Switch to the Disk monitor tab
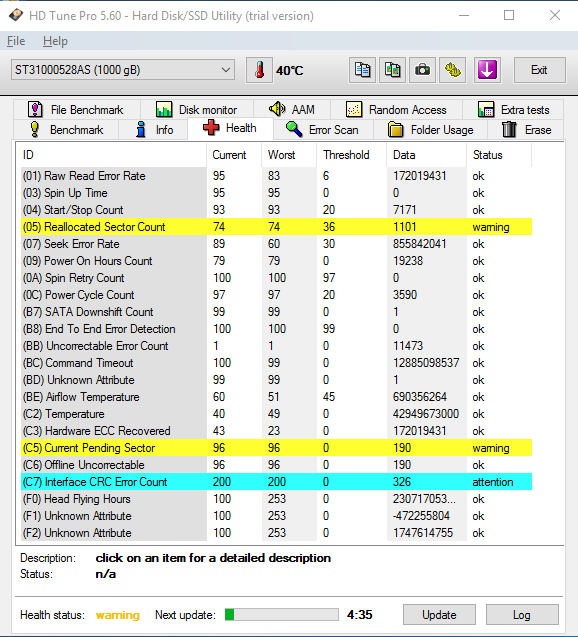Viewport: 578px width, 637px height. pyautogui.click(x=197, y=110)
